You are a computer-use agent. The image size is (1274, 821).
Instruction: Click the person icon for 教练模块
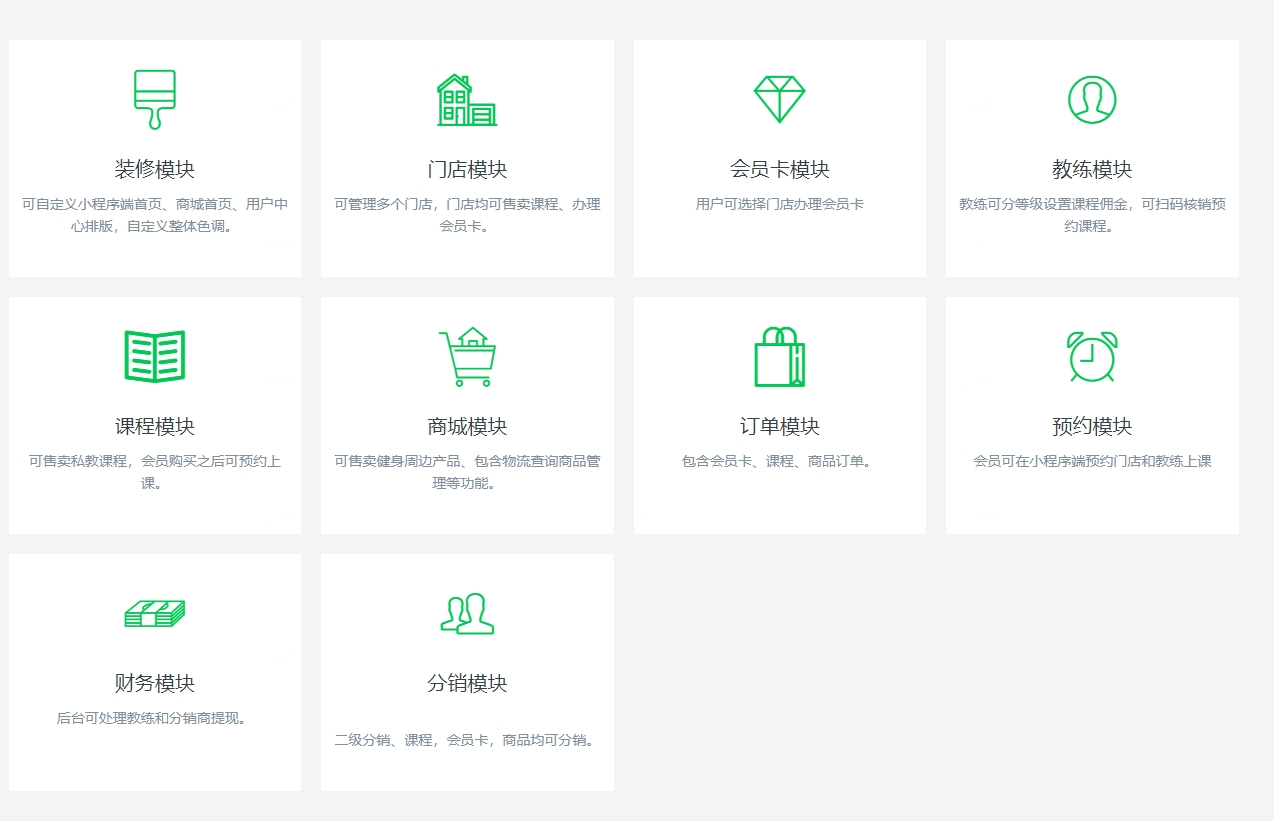point(1092,96)
